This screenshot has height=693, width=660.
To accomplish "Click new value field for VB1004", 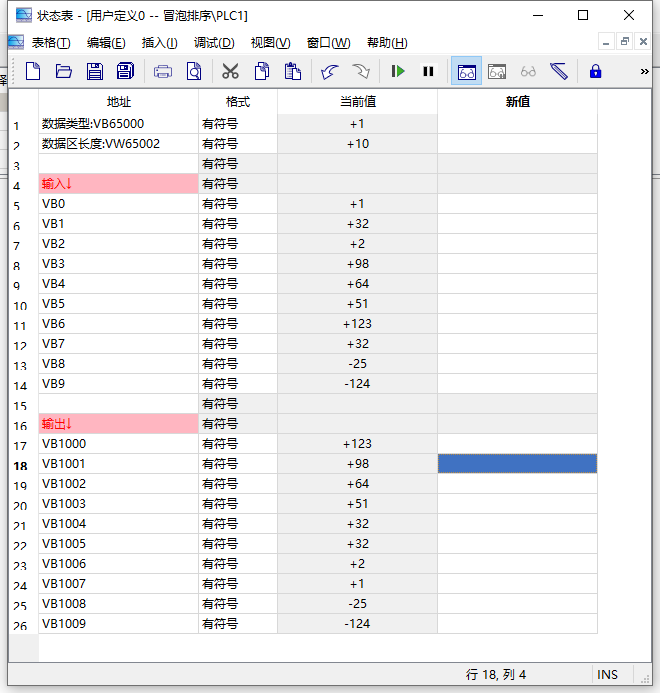I will point(518,524).
